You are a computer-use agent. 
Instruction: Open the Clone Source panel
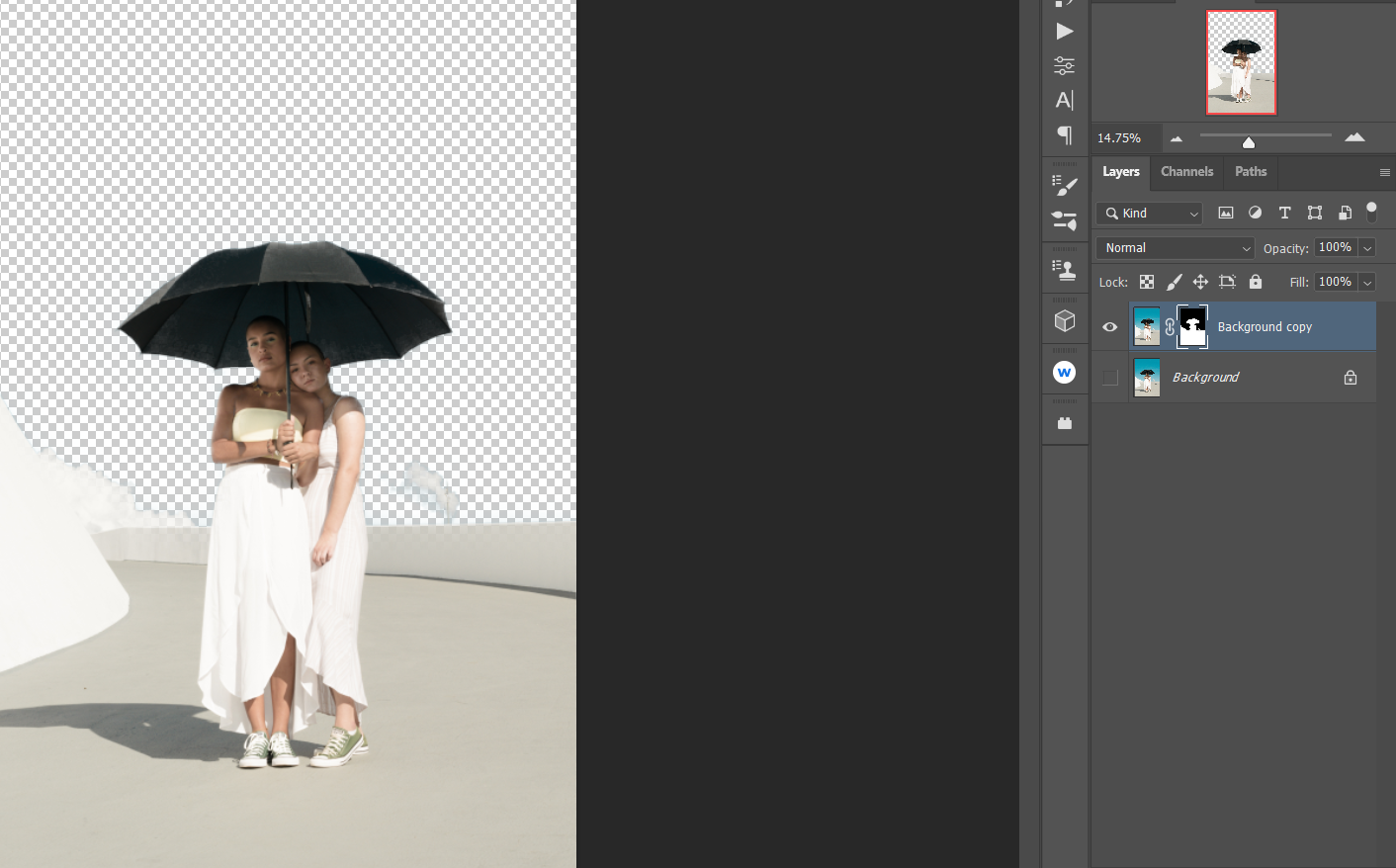point(1065,267)
